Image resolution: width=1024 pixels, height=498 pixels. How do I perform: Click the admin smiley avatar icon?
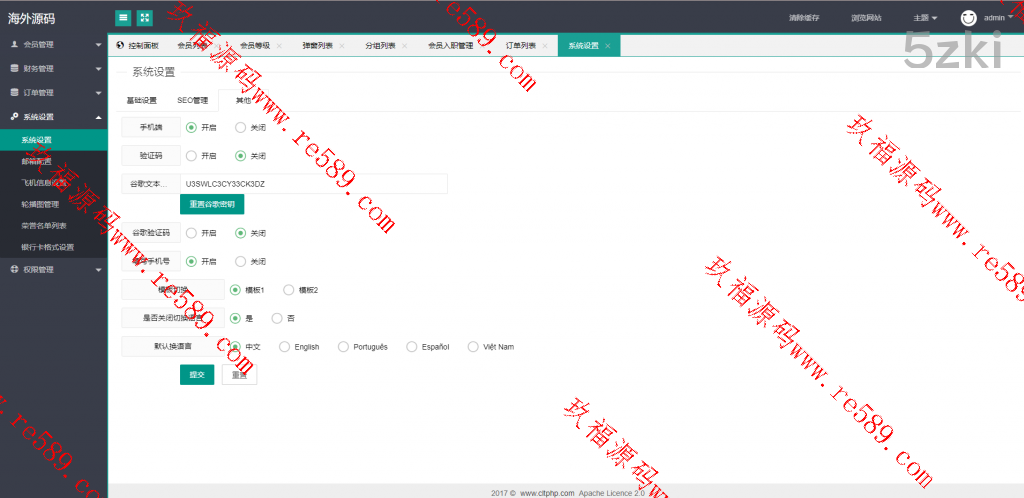968,18
